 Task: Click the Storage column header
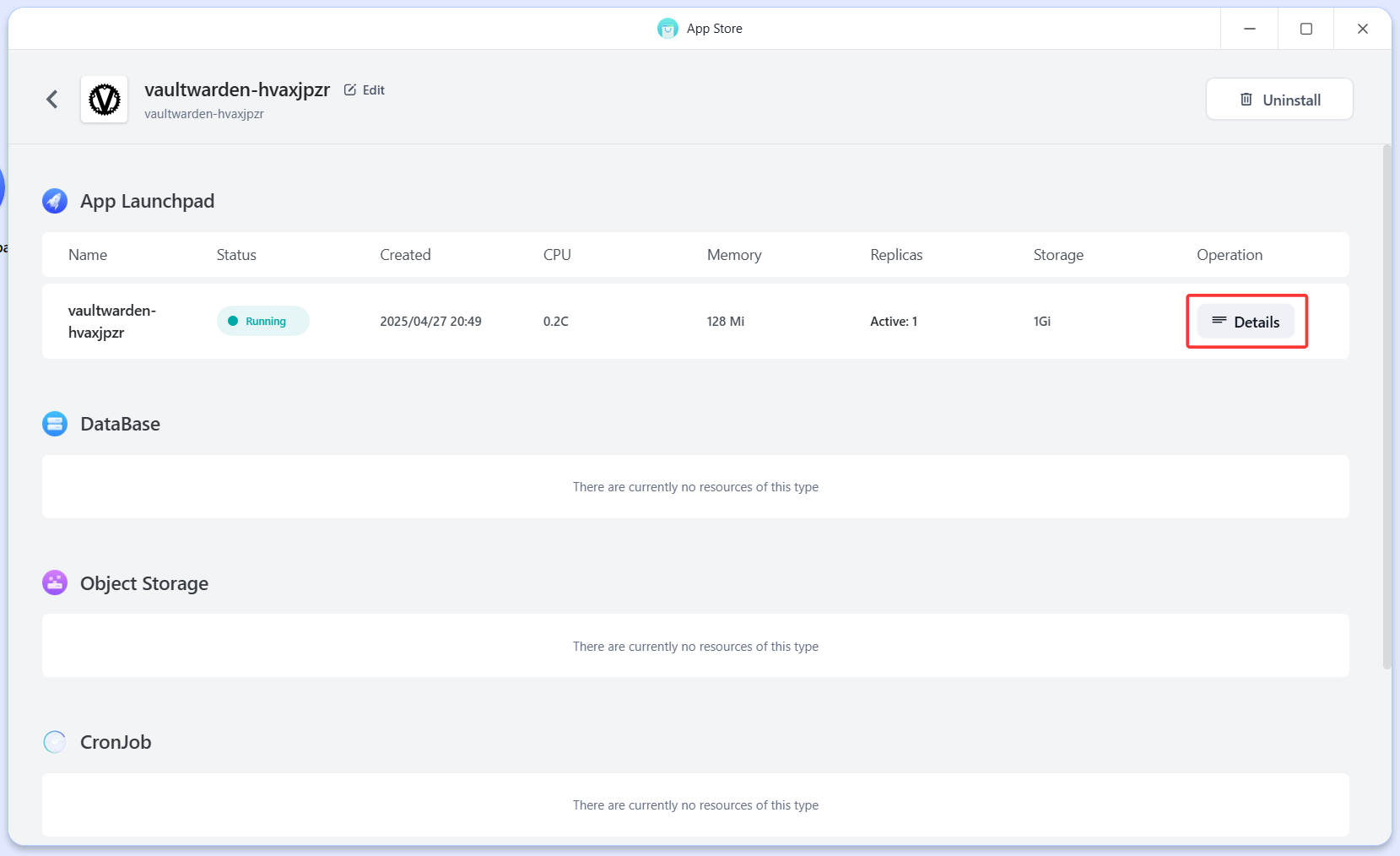[x=1058, y=255]
